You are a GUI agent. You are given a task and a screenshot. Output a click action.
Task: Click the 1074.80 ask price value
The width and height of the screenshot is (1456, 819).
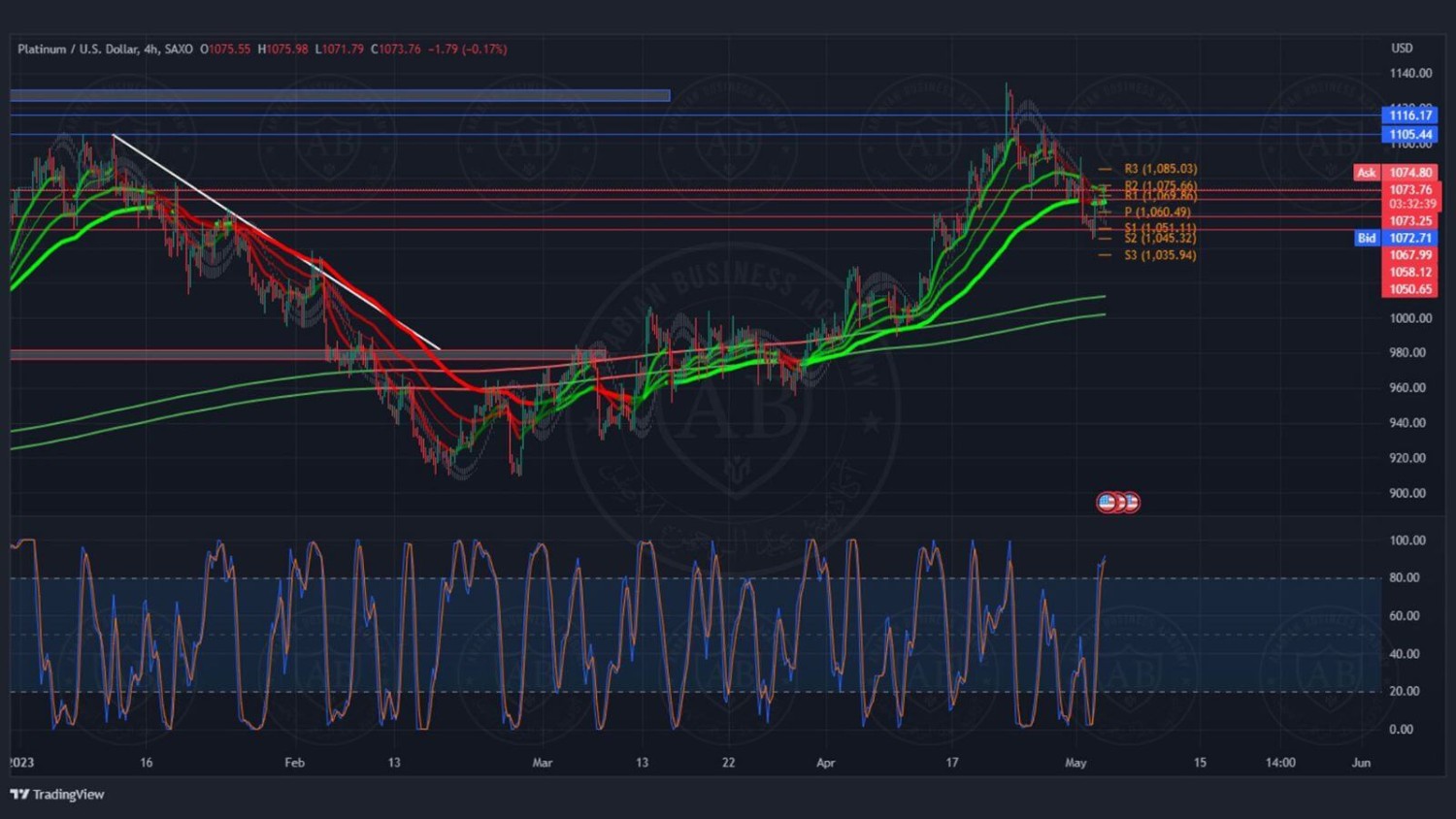pyautogui.click(x=1409, y=173)
